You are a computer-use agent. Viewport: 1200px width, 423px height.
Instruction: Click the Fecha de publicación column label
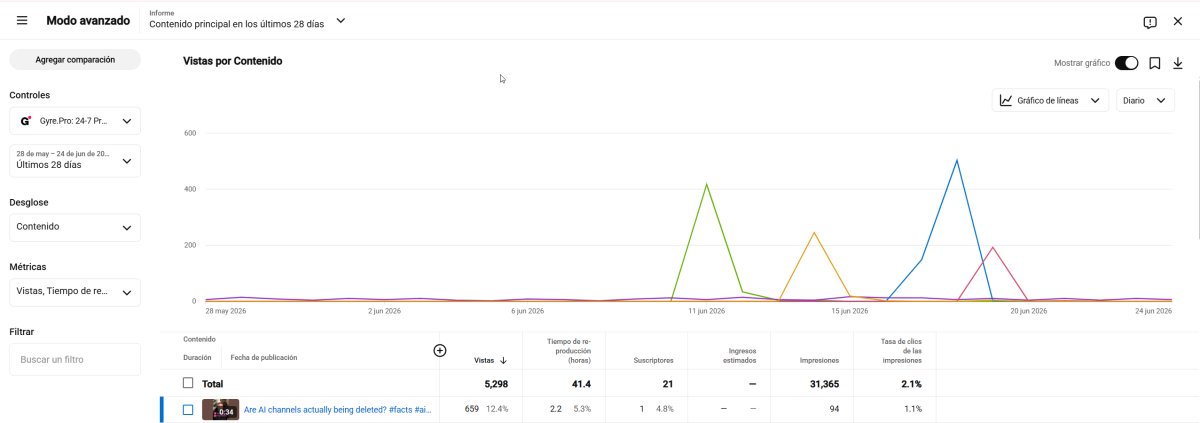click(x=263, y=357)
